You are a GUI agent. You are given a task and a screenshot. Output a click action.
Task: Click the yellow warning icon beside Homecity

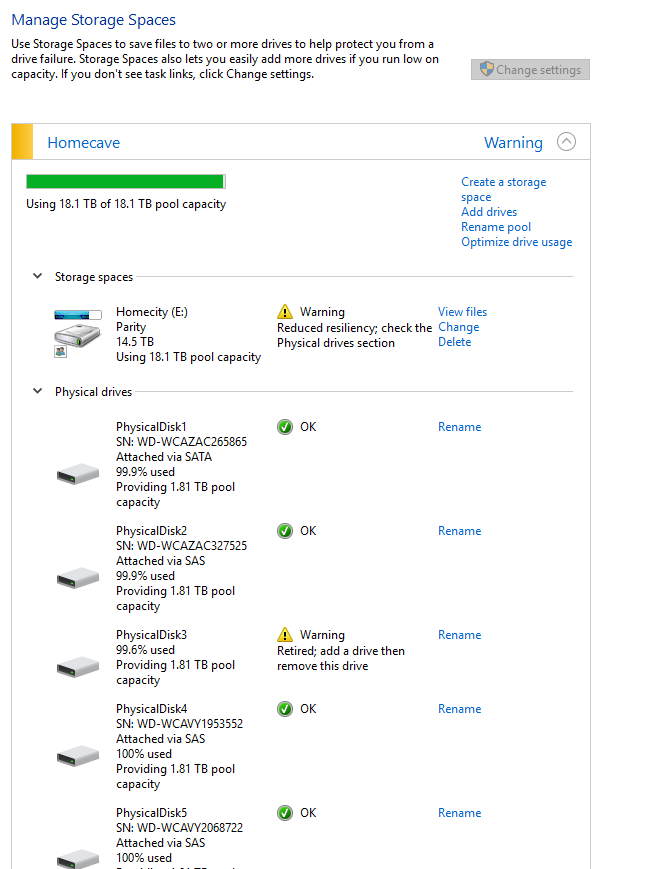pos(285,312)
